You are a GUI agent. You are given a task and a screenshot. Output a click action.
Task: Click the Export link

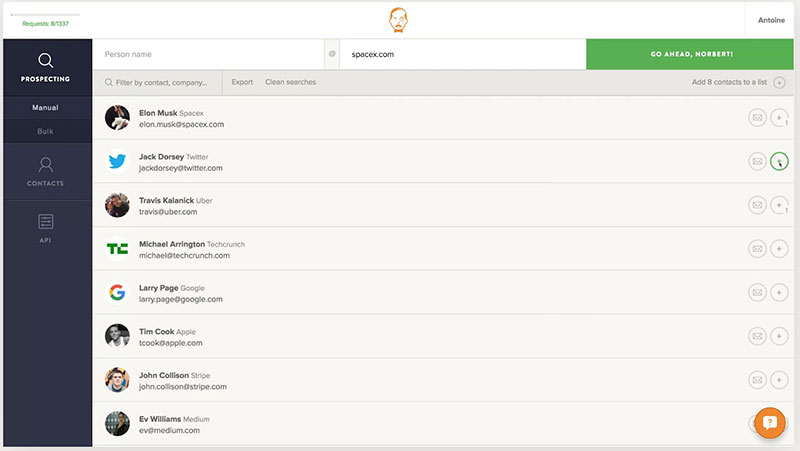coord(242,82)
